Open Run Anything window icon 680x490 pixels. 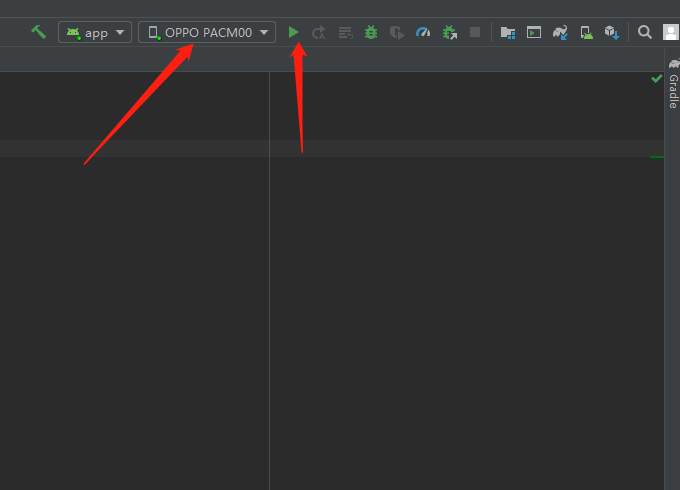(x=534, y=33)
